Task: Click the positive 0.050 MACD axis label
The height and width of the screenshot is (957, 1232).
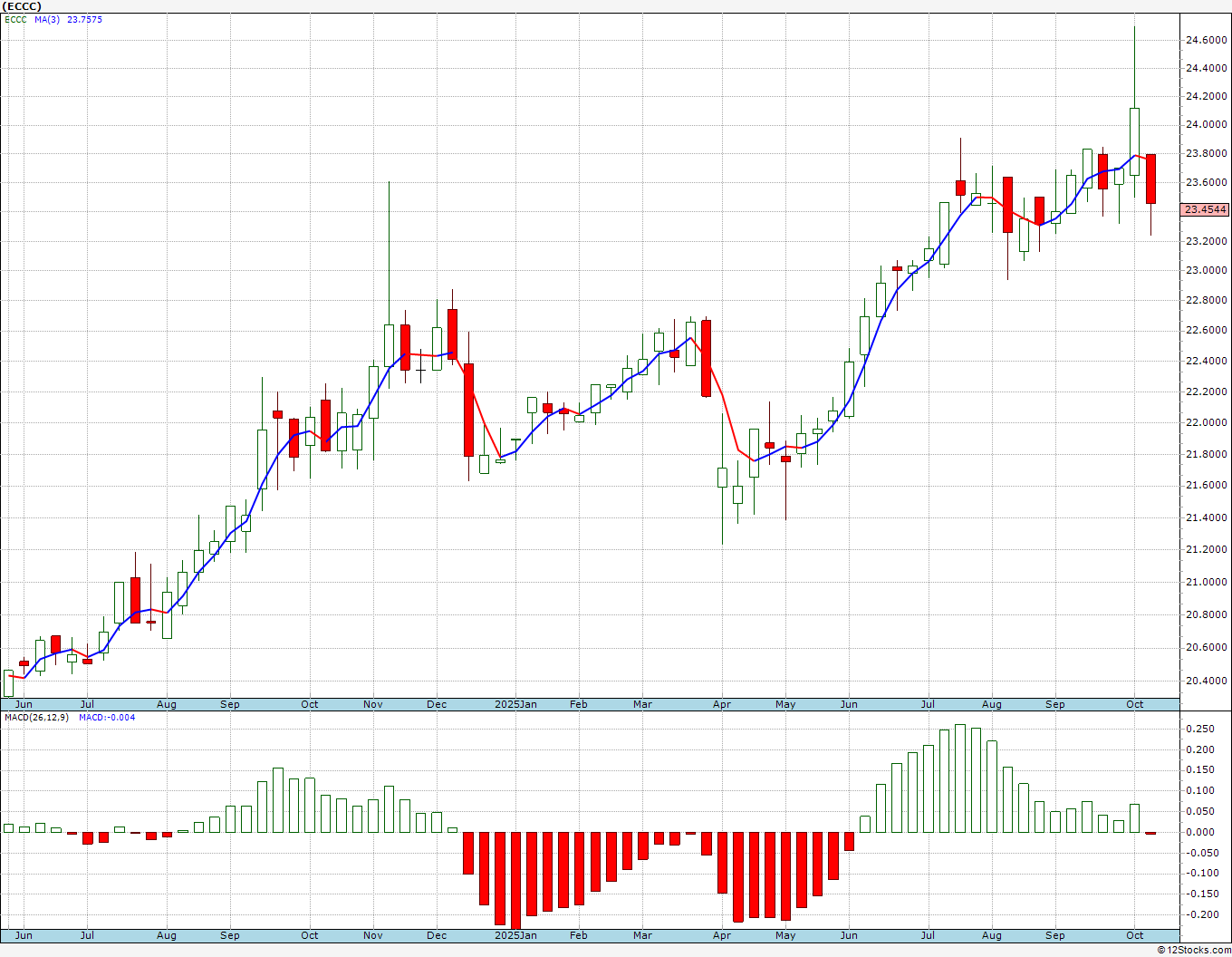Action: pos(1201,811)
